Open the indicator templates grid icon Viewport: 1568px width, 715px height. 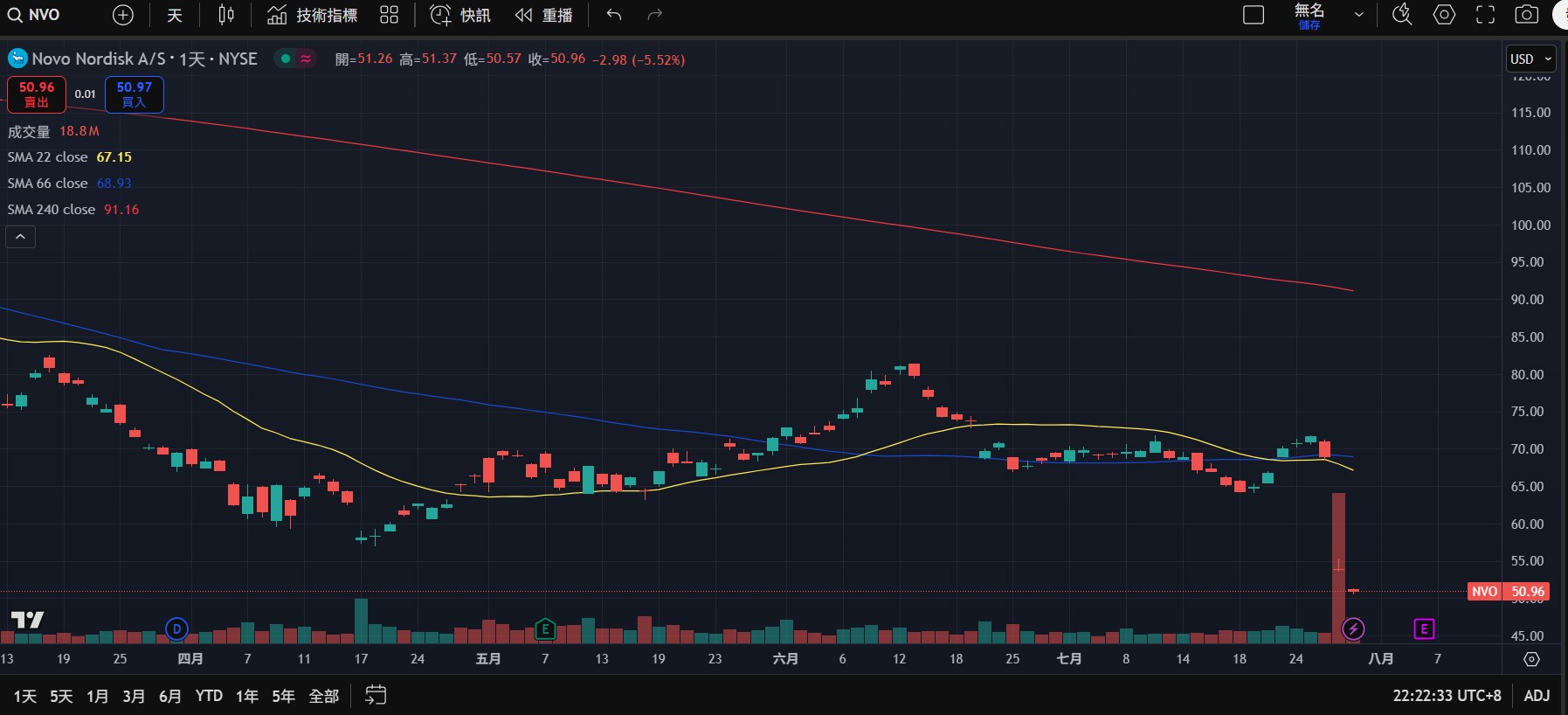tap(390, 15)
